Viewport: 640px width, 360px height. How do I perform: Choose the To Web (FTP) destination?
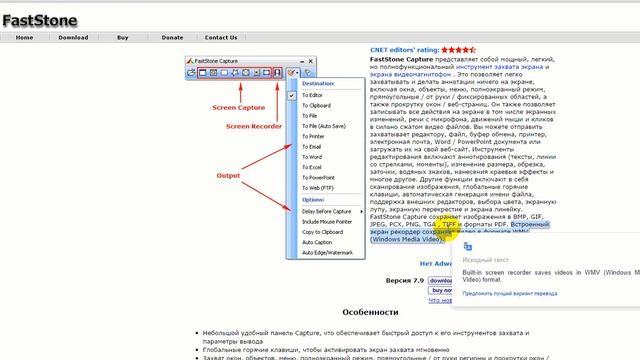[318, 188]
